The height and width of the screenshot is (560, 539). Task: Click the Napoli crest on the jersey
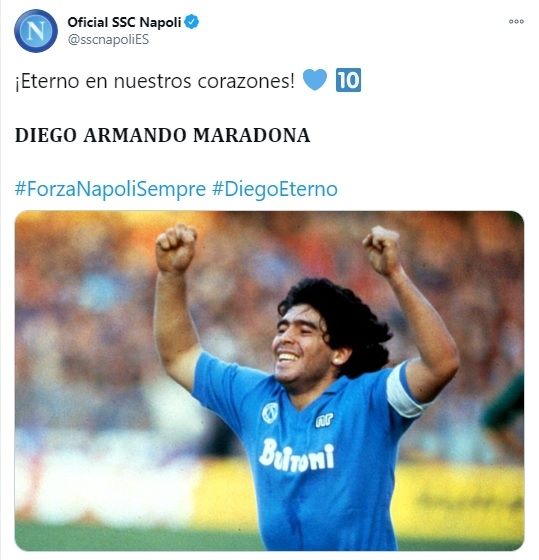270,412
